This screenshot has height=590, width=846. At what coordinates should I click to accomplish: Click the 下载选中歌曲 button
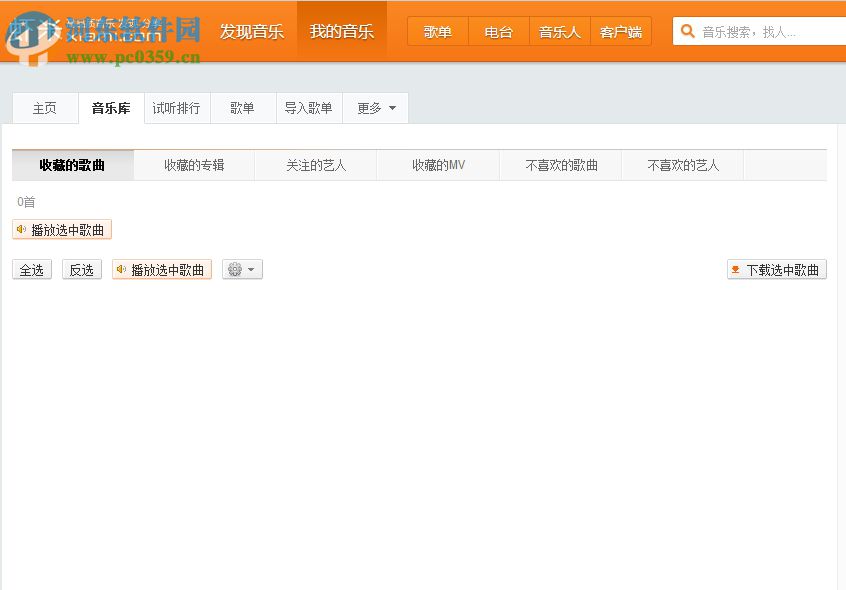pyautogui.click(x=777, y=268)
